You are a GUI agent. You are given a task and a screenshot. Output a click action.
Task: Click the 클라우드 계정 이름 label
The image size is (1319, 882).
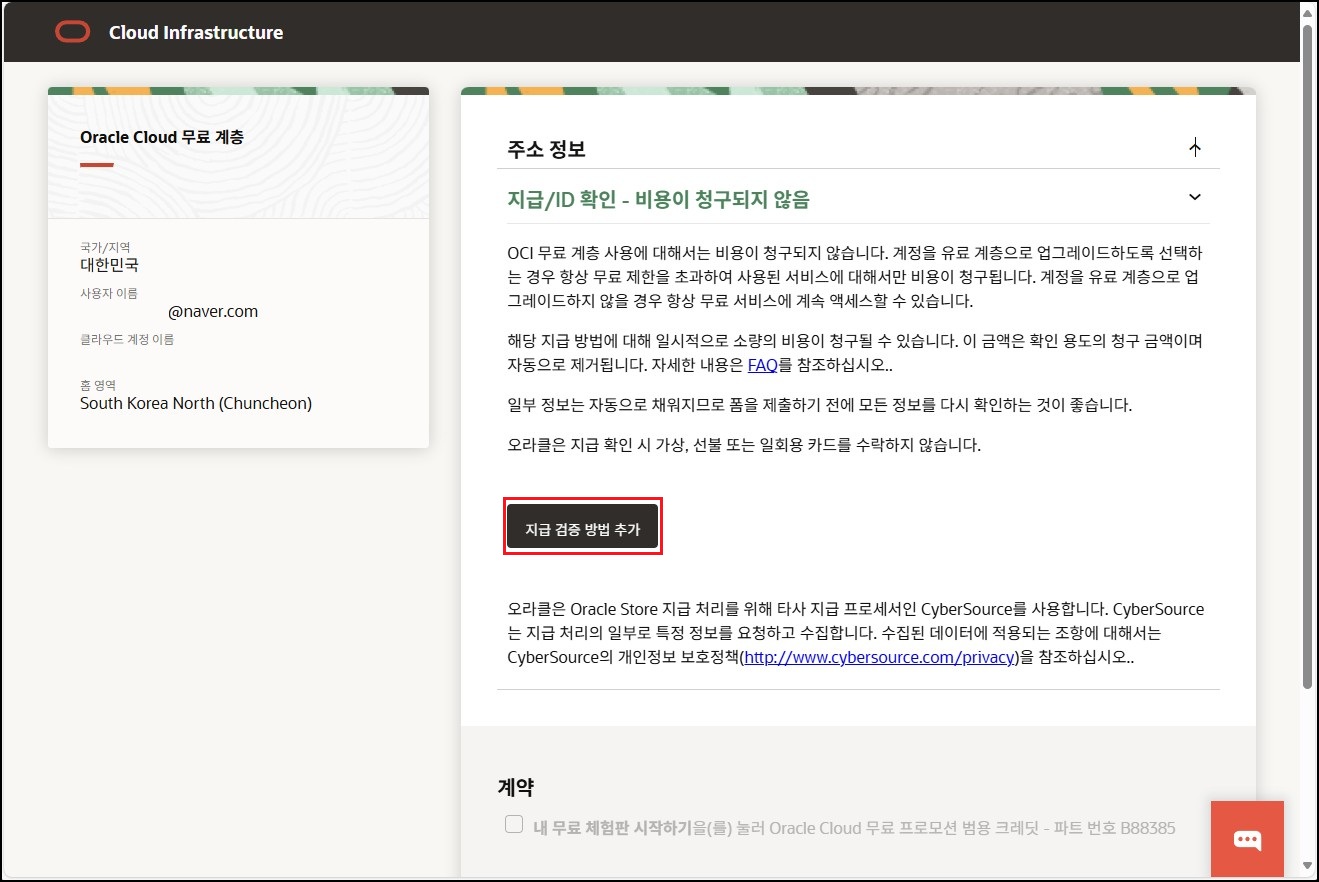point(127,340)
